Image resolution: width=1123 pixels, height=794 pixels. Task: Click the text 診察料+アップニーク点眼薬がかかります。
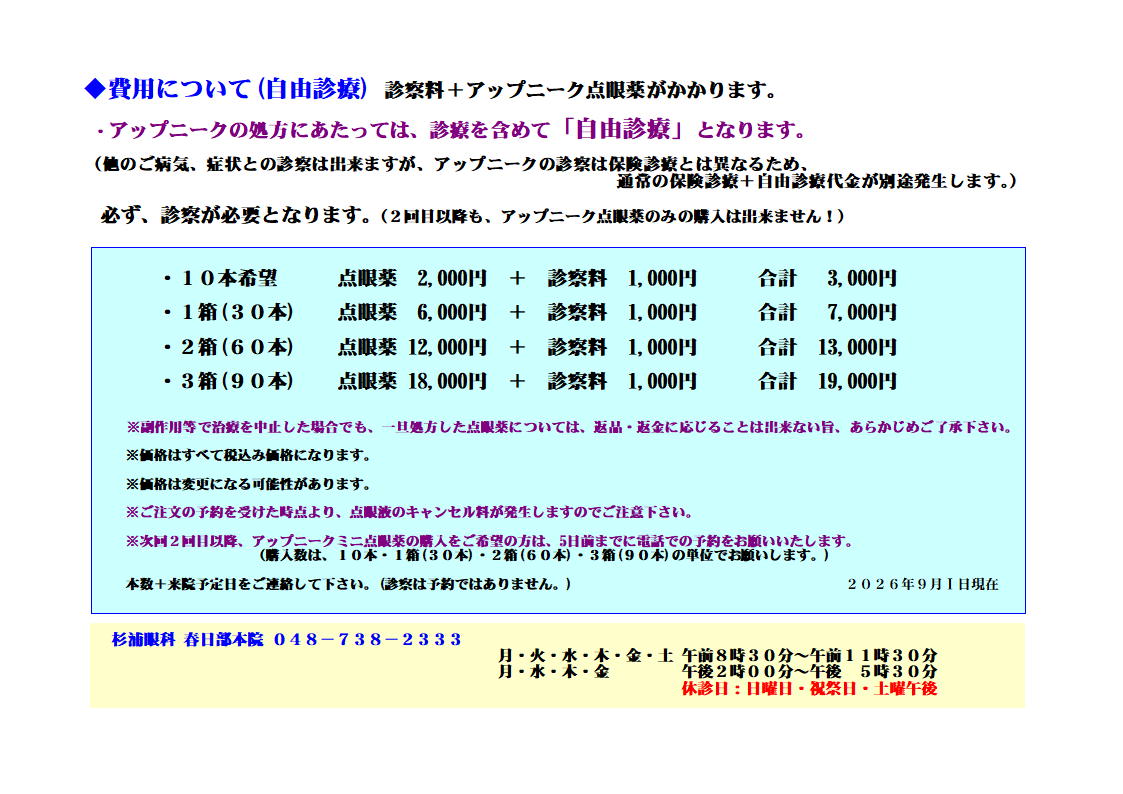coord(581,90)
